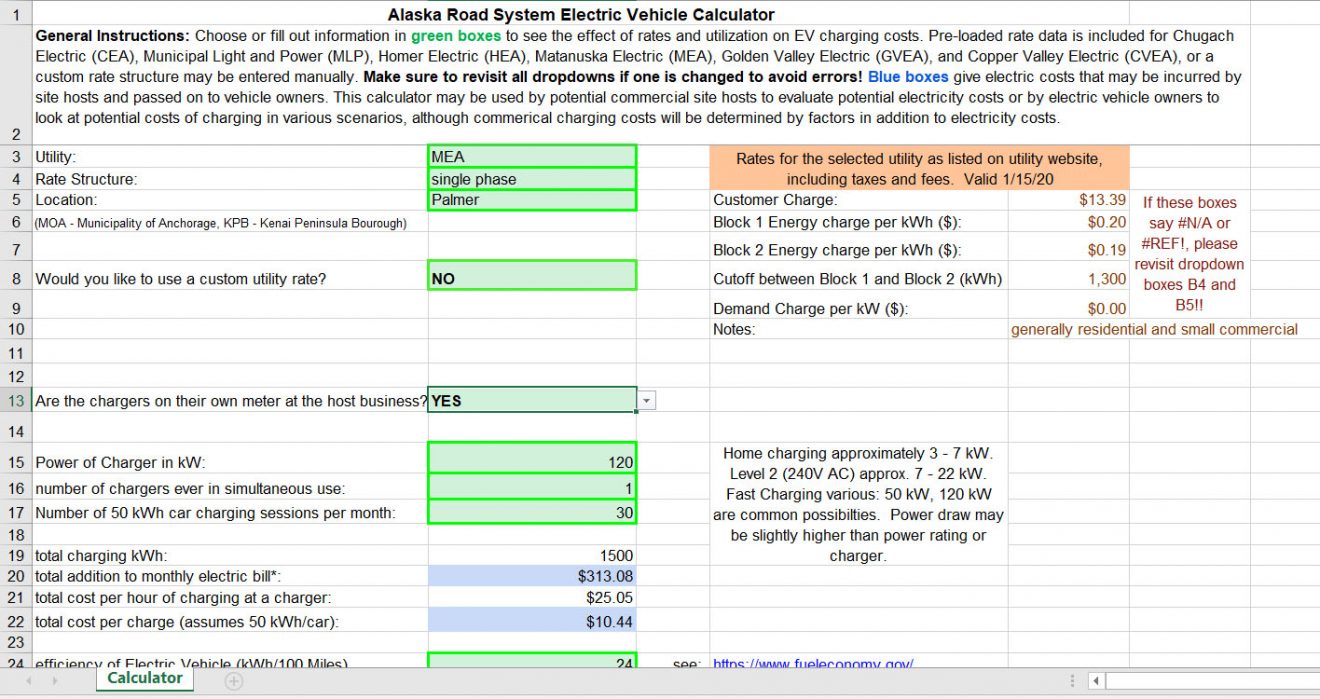
Task: Open the dropdown arrow beside cell YES
Action: tap(646, 401)
